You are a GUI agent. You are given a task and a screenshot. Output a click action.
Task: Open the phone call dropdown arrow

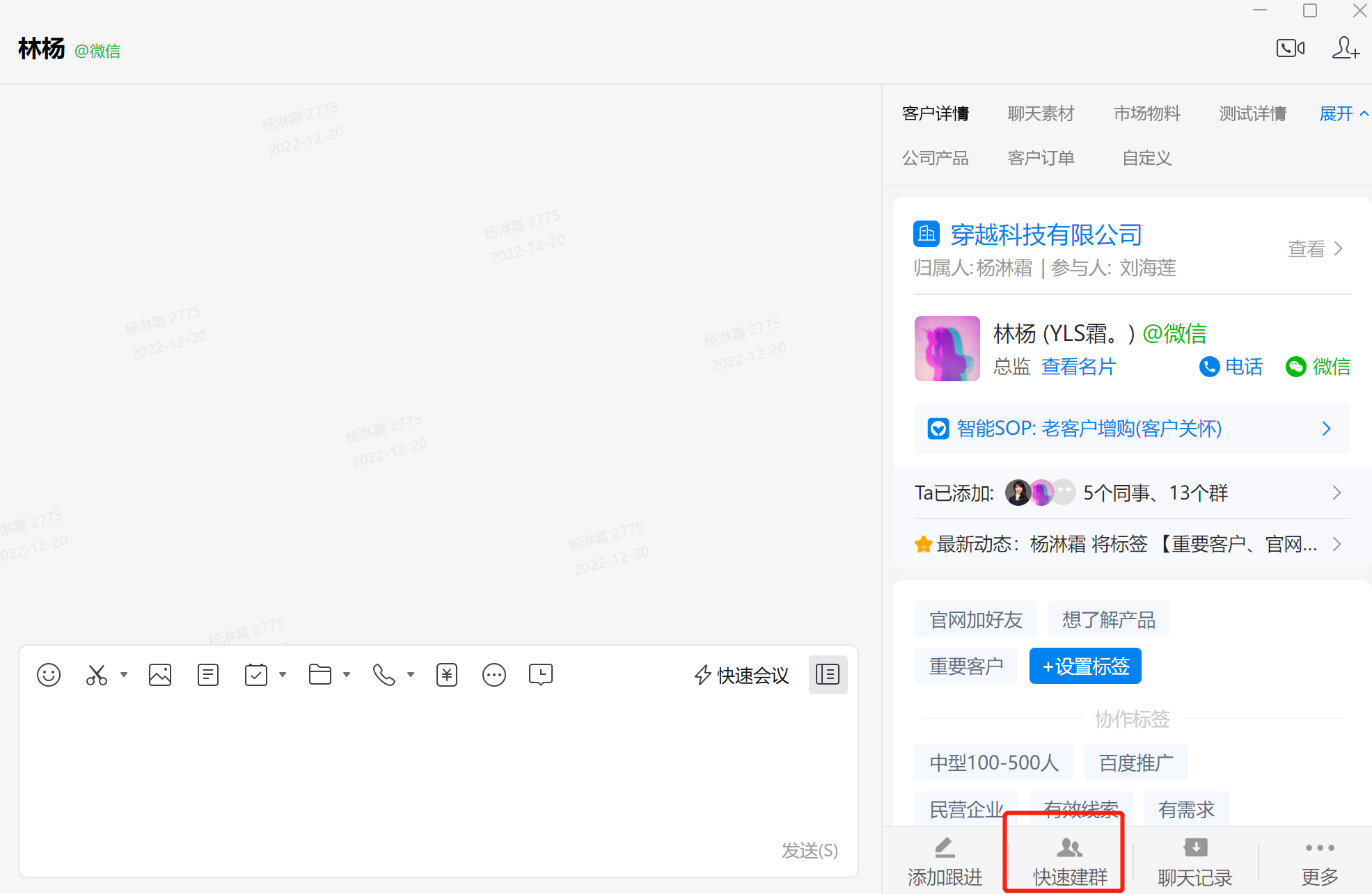pos(411,675)
